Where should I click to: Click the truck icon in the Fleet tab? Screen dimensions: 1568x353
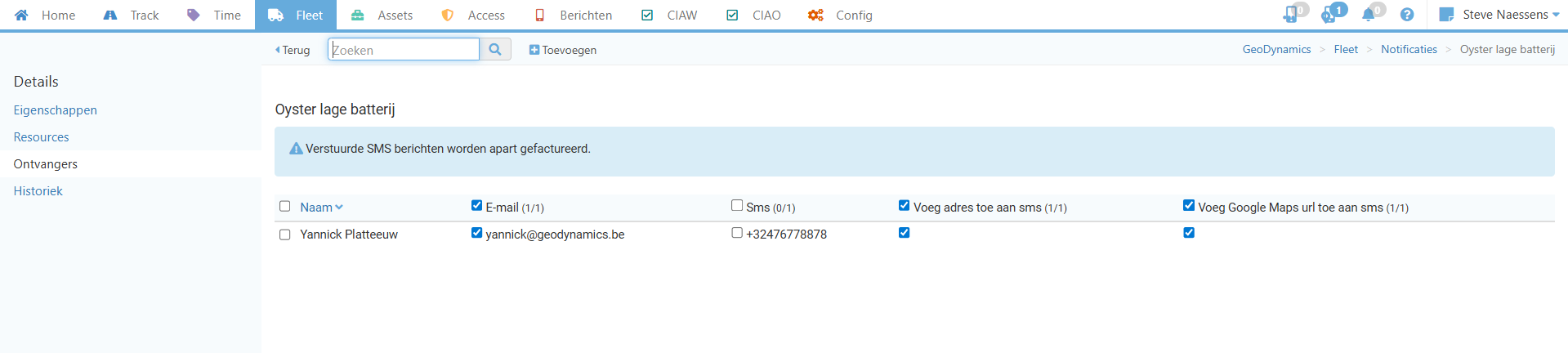point(276,16)
